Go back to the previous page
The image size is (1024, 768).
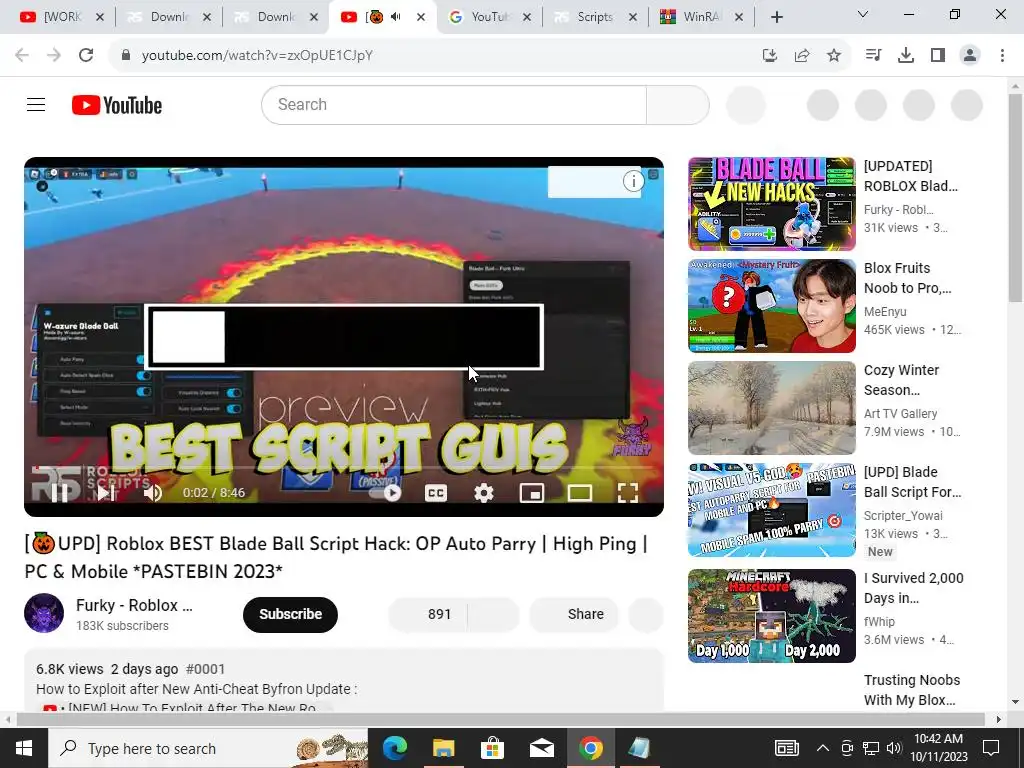click(x=22, y=55)
